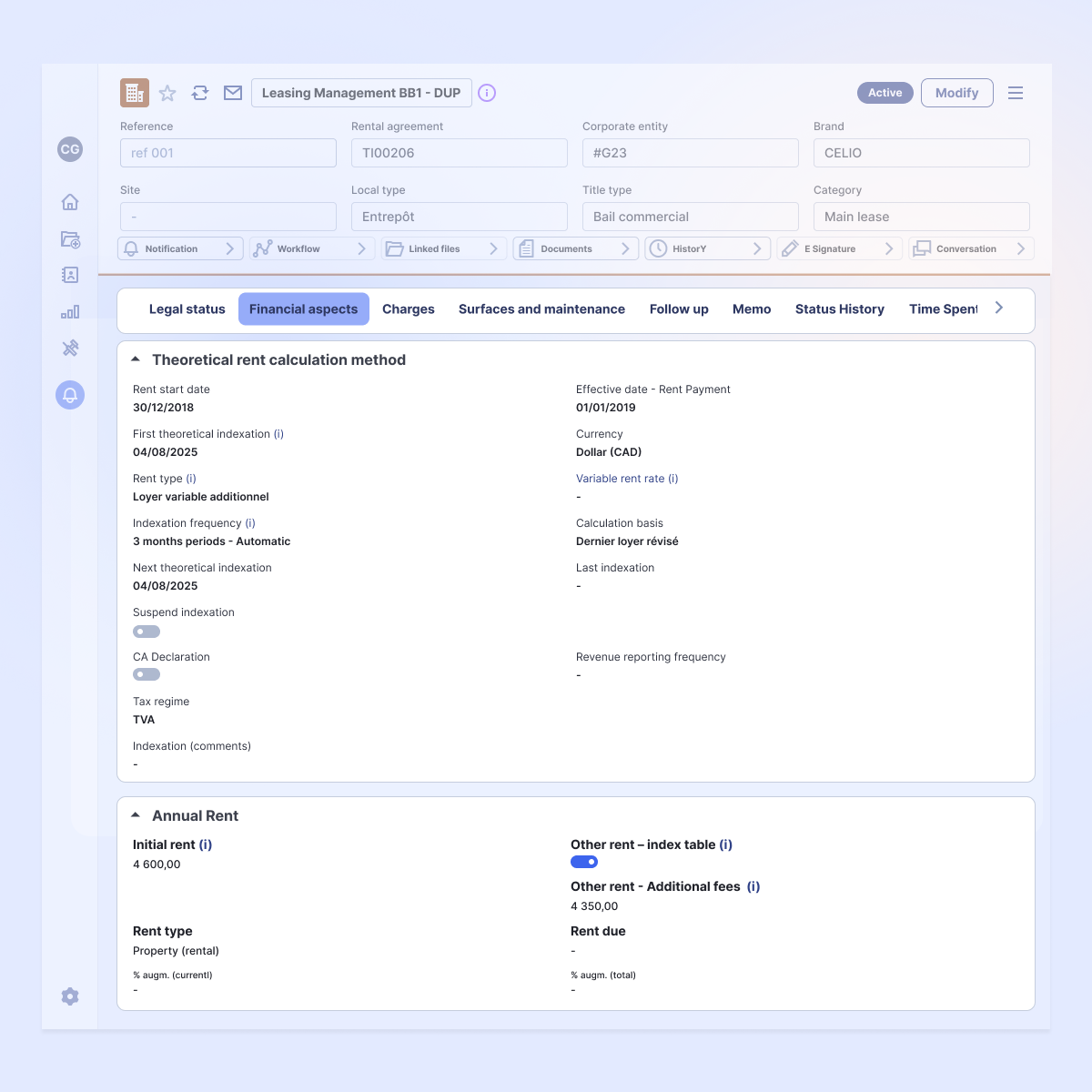Click the Active status badge

tap(885, 93)
